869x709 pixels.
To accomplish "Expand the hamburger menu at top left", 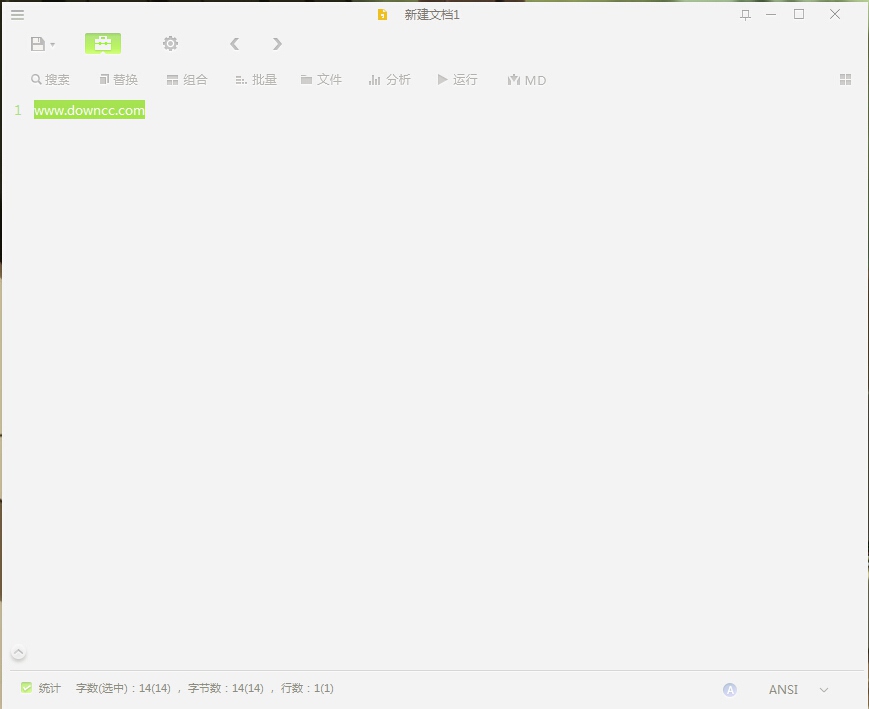I will click(17, 14).
